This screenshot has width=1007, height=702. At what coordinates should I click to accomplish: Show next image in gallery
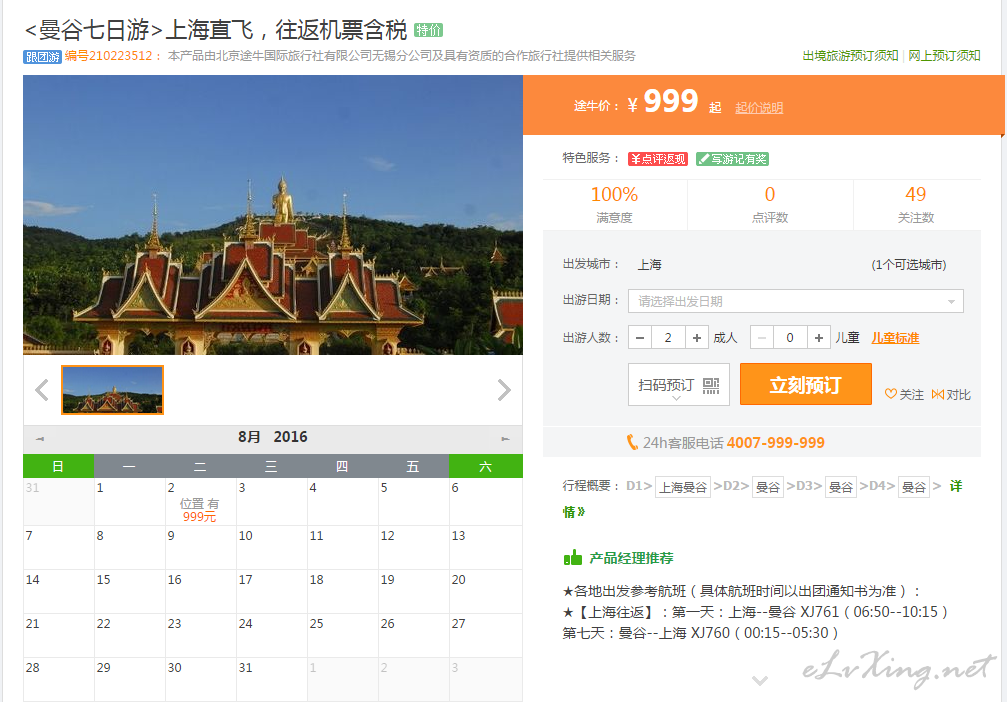(504, 390)
